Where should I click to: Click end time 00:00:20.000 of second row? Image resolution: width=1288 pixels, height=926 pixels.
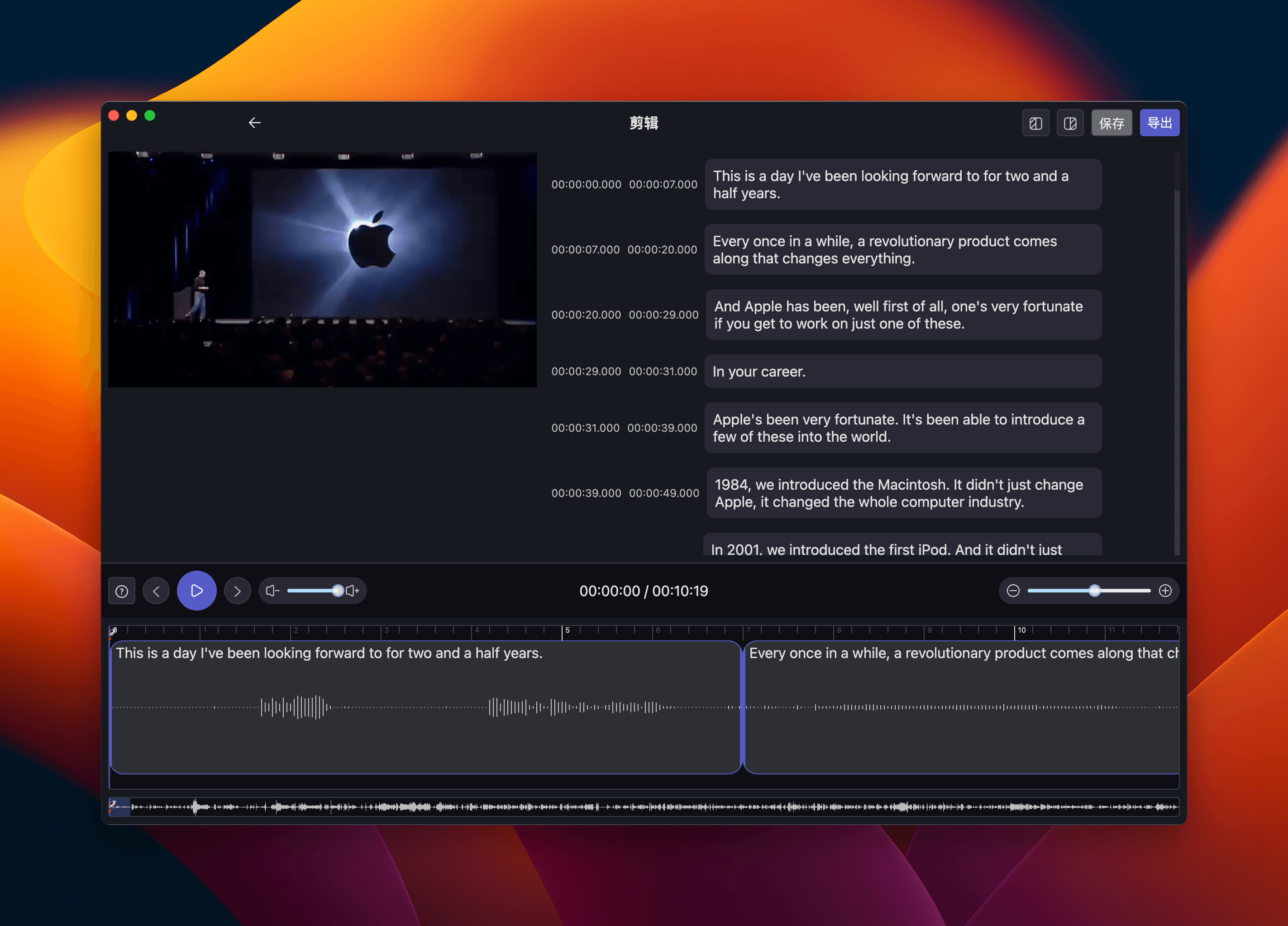point(662,250)
